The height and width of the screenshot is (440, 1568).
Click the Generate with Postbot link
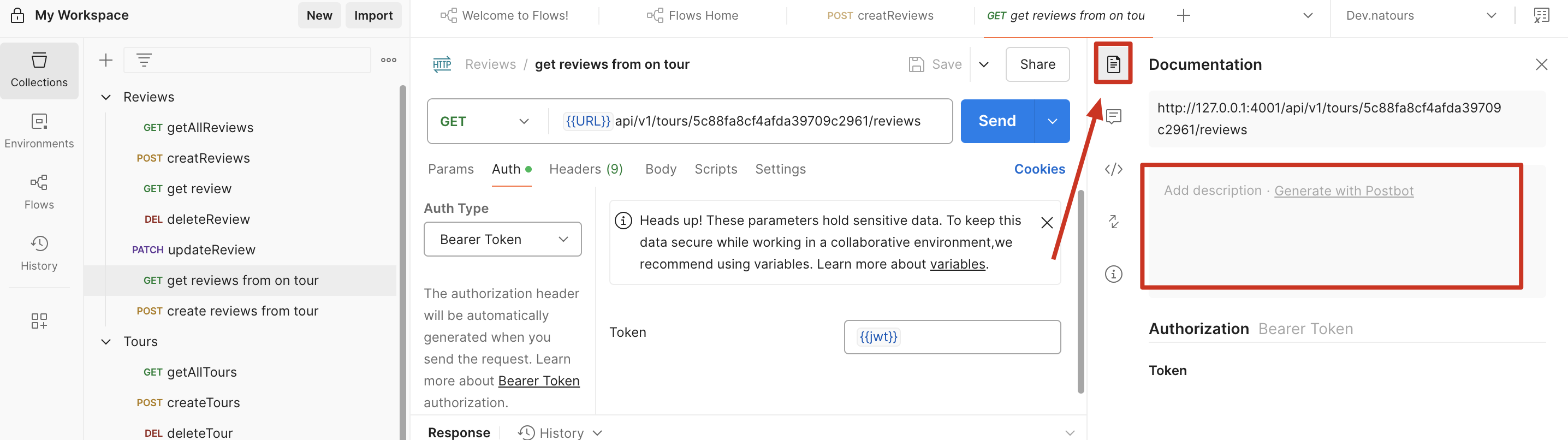point(1343,191)
